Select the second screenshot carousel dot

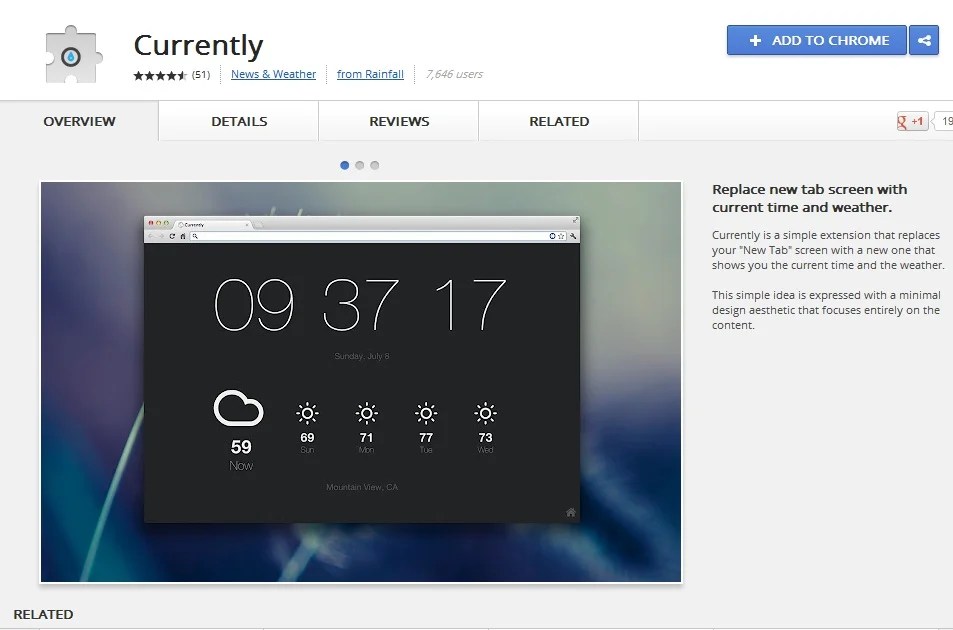coord(360,165)
